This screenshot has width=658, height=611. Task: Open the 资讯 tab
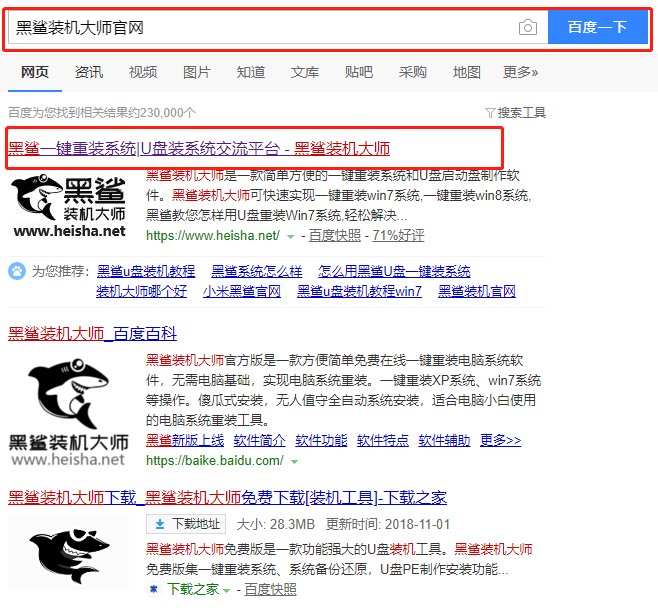(x=89, y=72)
